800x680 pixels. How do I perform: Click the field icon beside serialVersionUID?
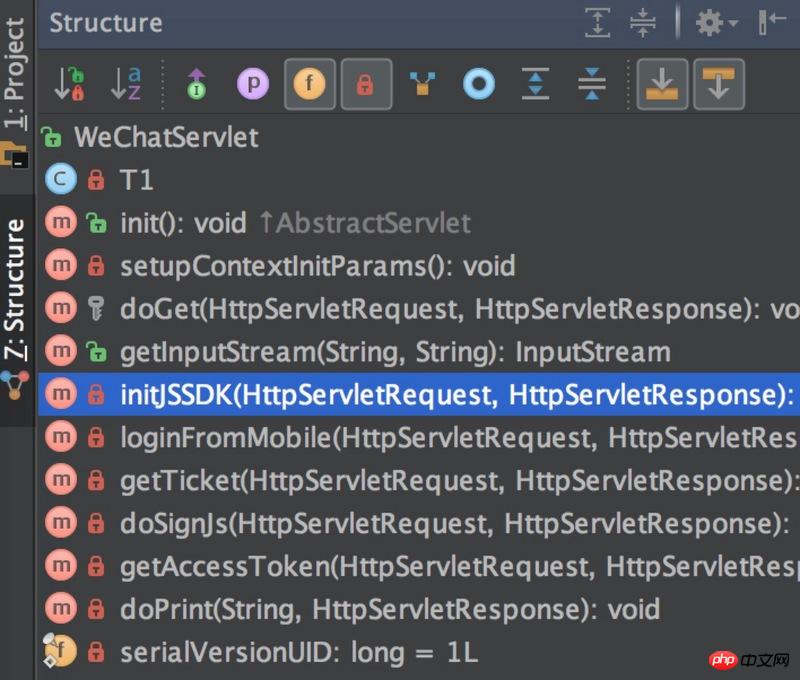point(60,650)
